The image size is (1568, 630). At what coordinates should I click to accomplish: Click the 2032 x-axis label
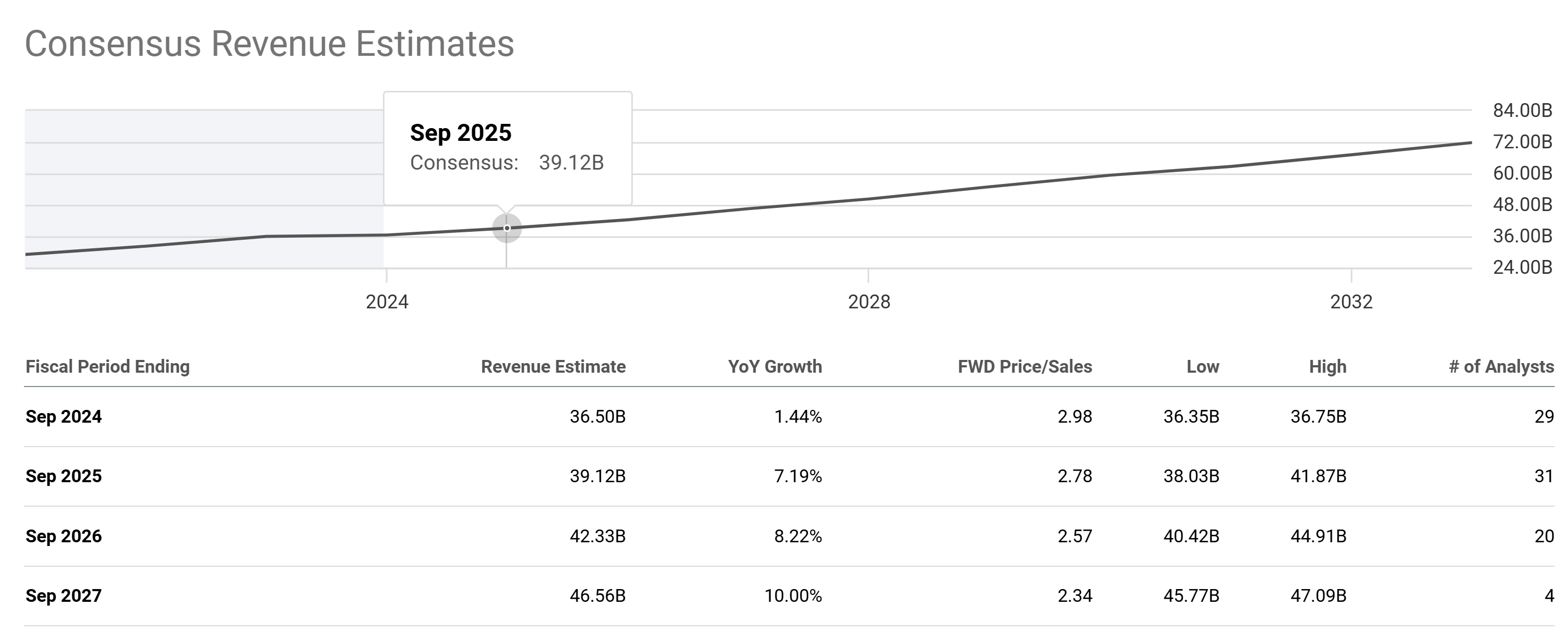click(x=1350, y=302)
